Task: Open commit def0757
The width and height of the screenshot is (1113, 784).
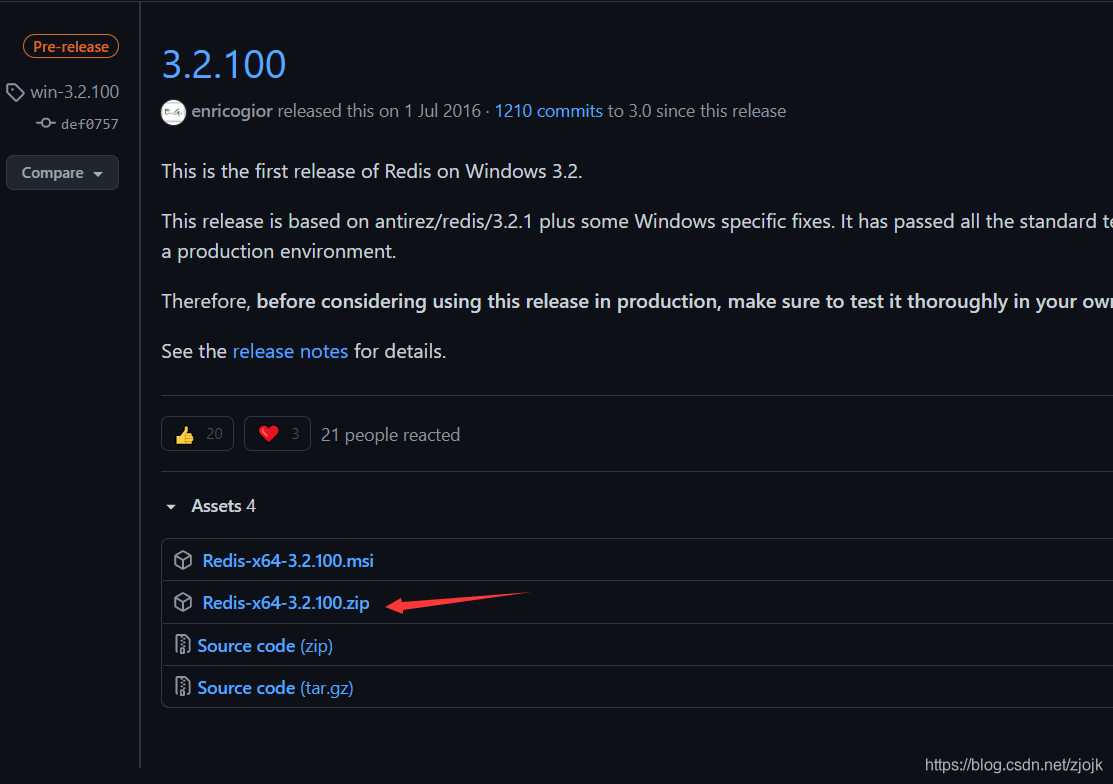Action: click(x=89, y=124)
